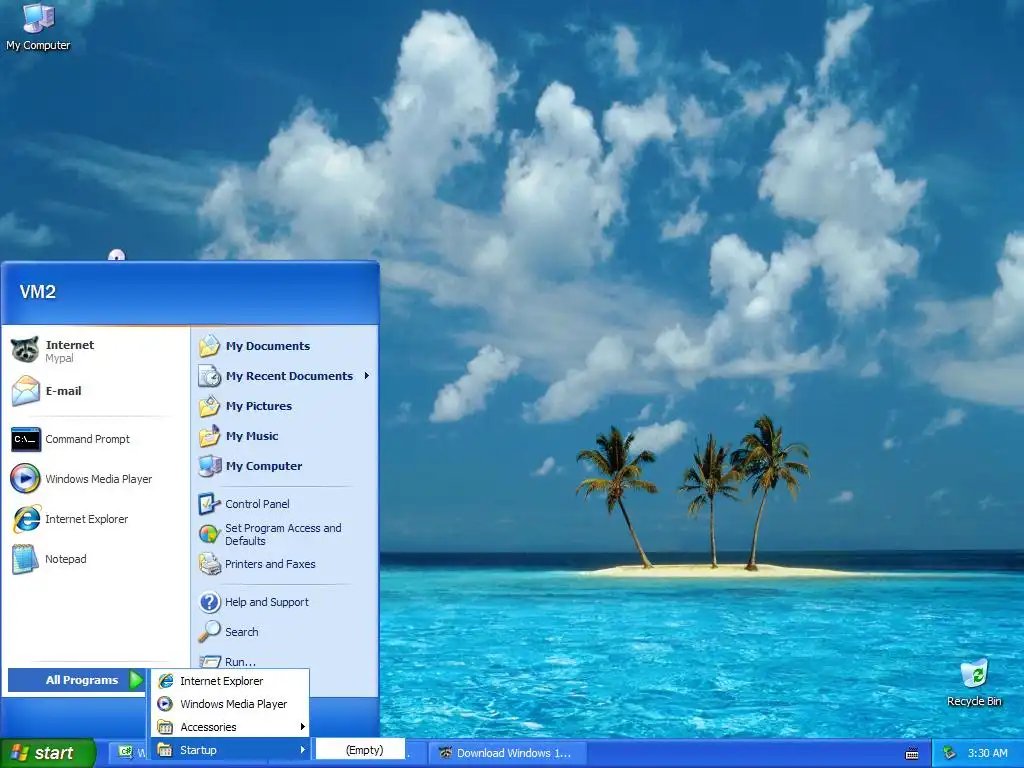Expand the Accessories submenu
Image resolution: width=1024 pixels, height=768 pixels.
pos(230,727)
